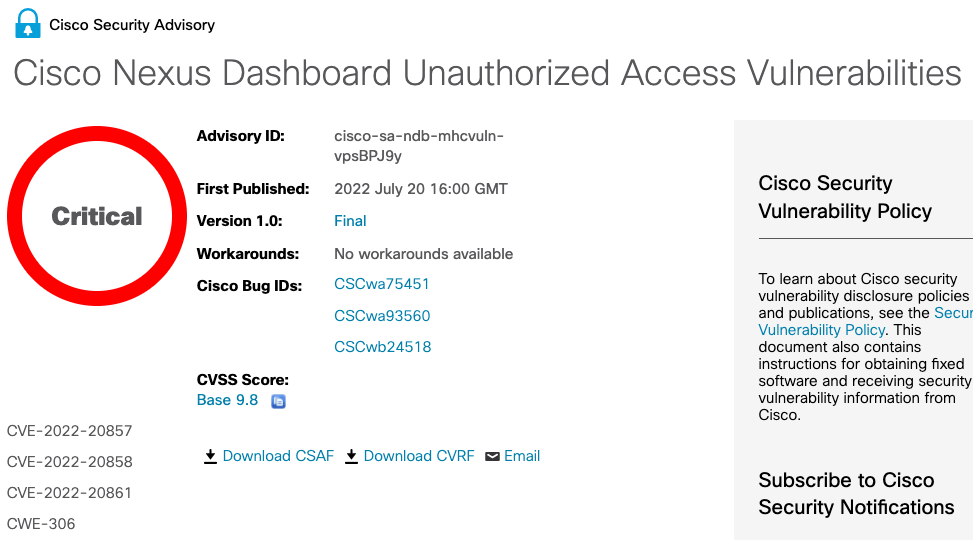Open the Vulnerability Policy link in sidebar
Viewport: 973px width, 540px height.
822,330
